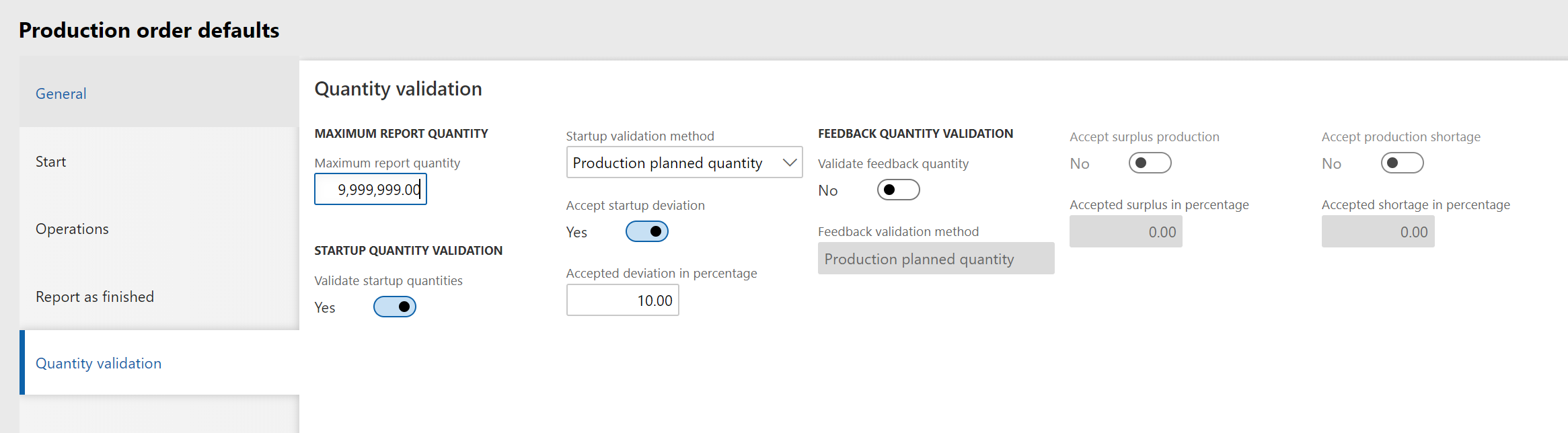Image resolution: width=1568 pixels, height=433 pixels.
Task: Click Accepted shortage in percentage field
Action: 1378,232
